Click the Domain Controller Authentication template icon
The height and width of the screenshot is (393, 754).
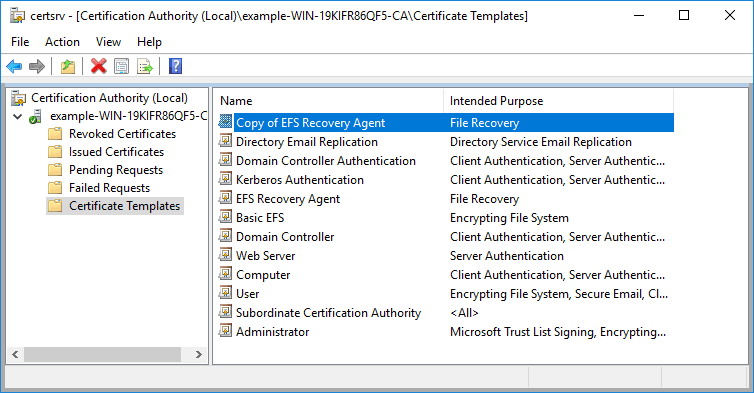tap(225, 160)
